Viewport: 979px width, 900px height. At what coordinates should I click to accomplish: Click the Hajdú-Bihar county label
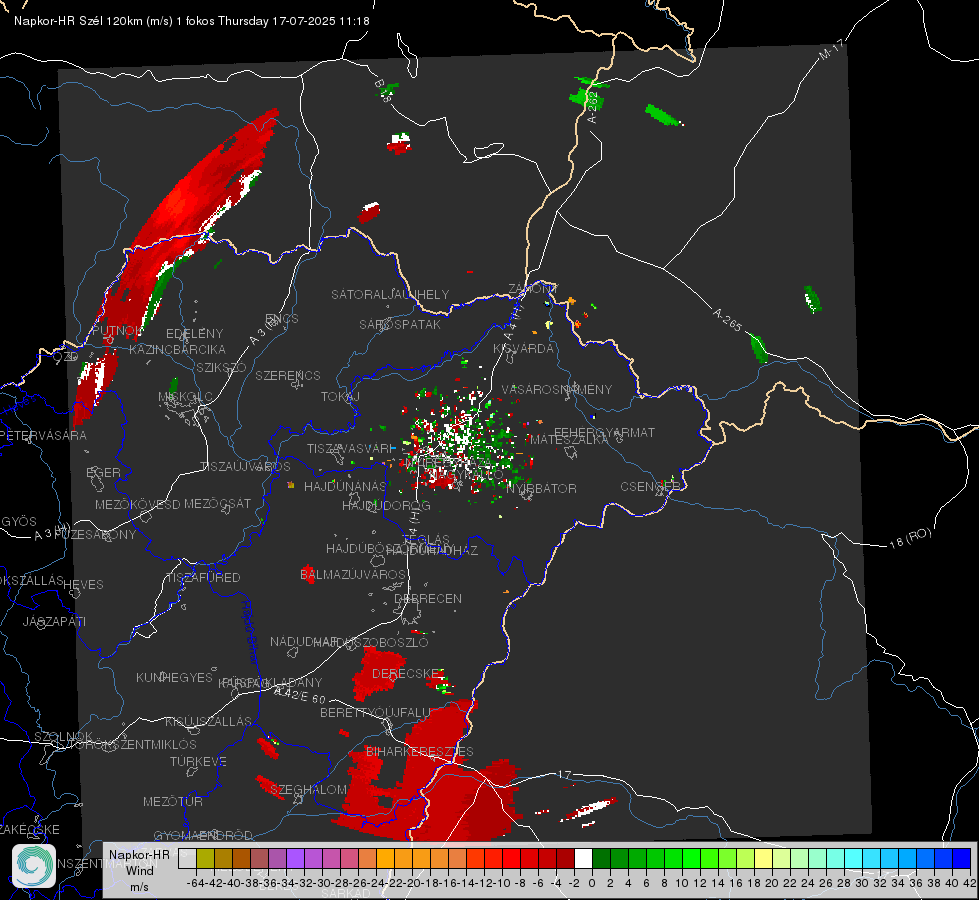click(x=250, y=632)
